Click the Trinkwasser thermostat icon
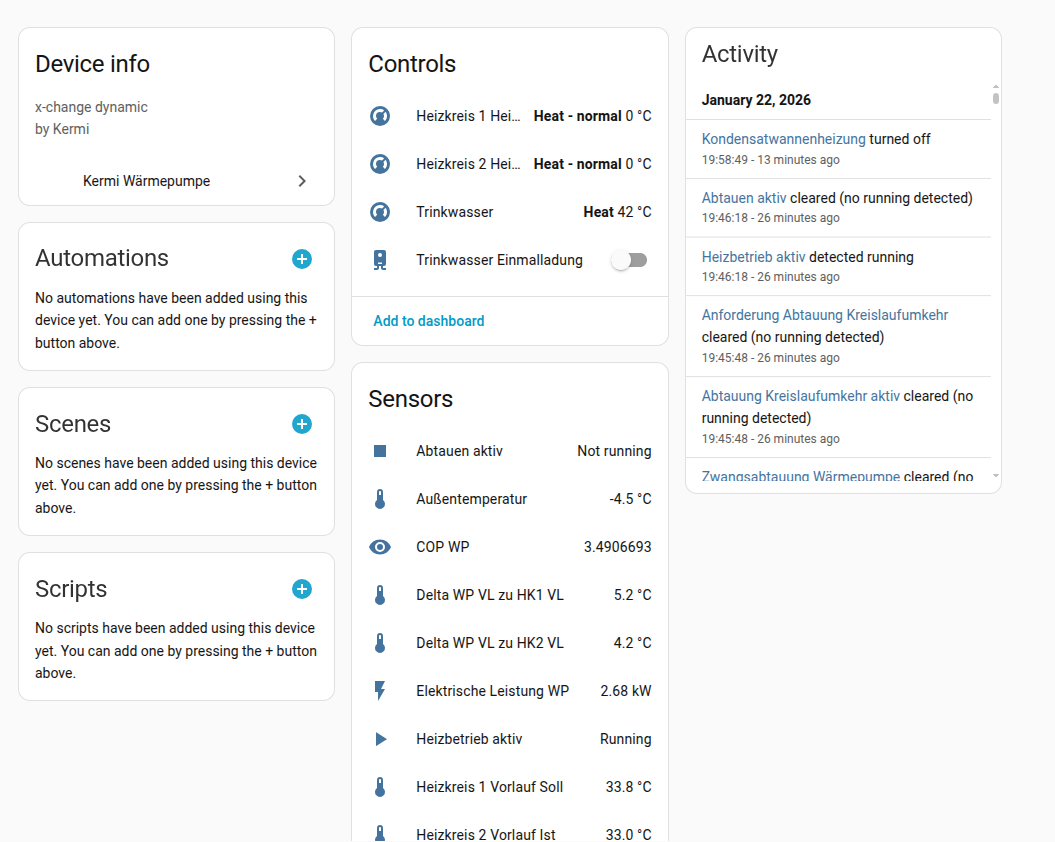The height and width of the screenshot is (842, 1055). coord(380,212)
